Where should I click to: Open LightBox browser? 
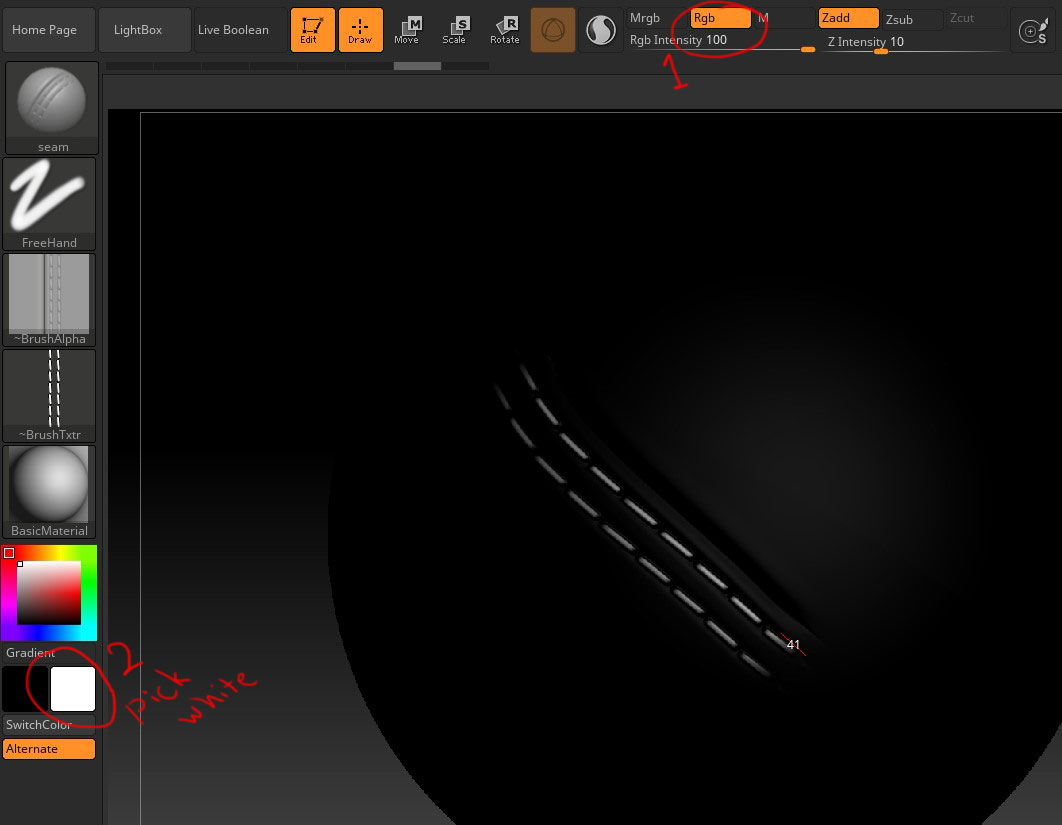[144, 30]
